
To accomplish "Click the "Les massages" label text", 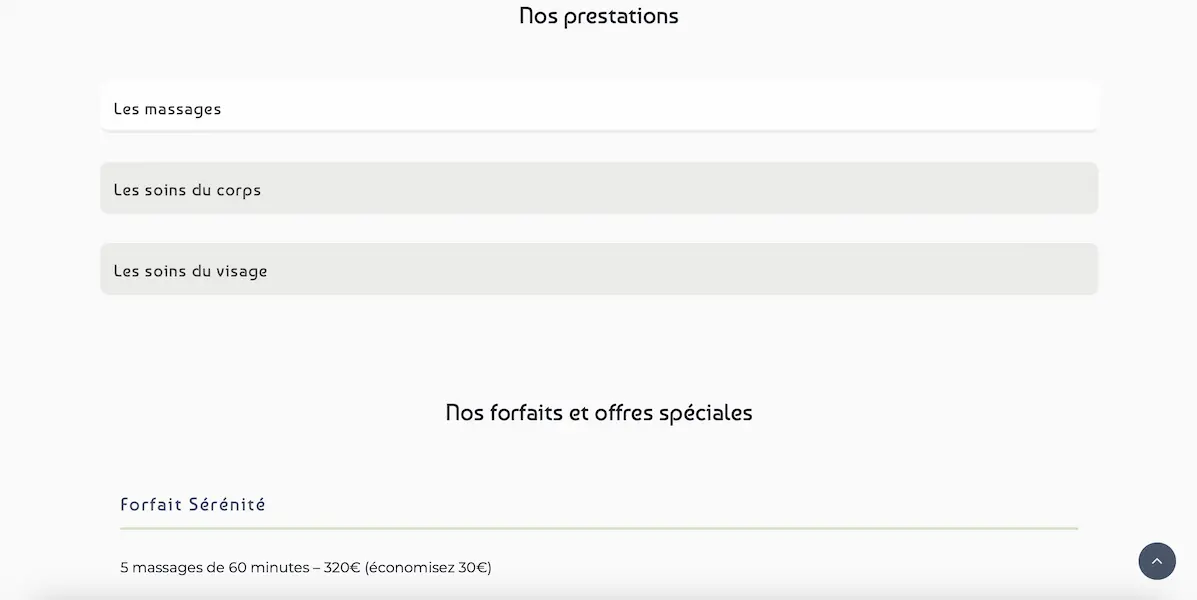I will point(167,109).
